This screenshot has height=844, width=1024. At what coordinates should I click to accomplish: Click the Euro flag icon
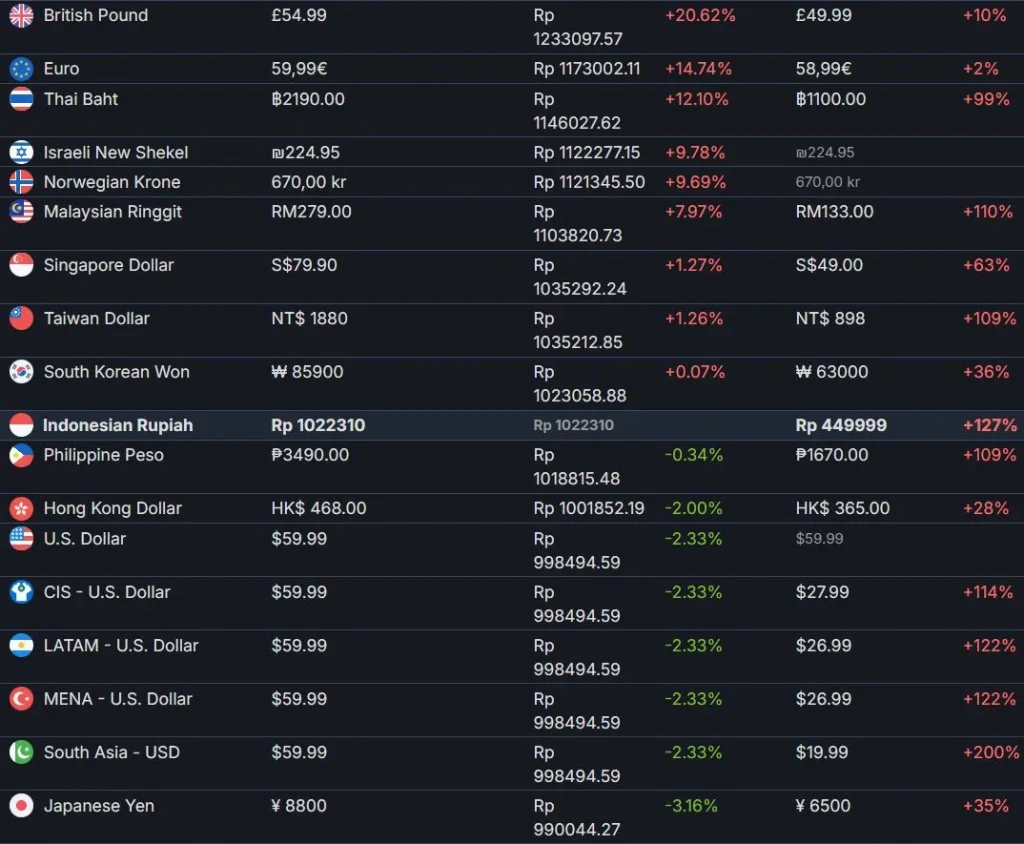21,69
